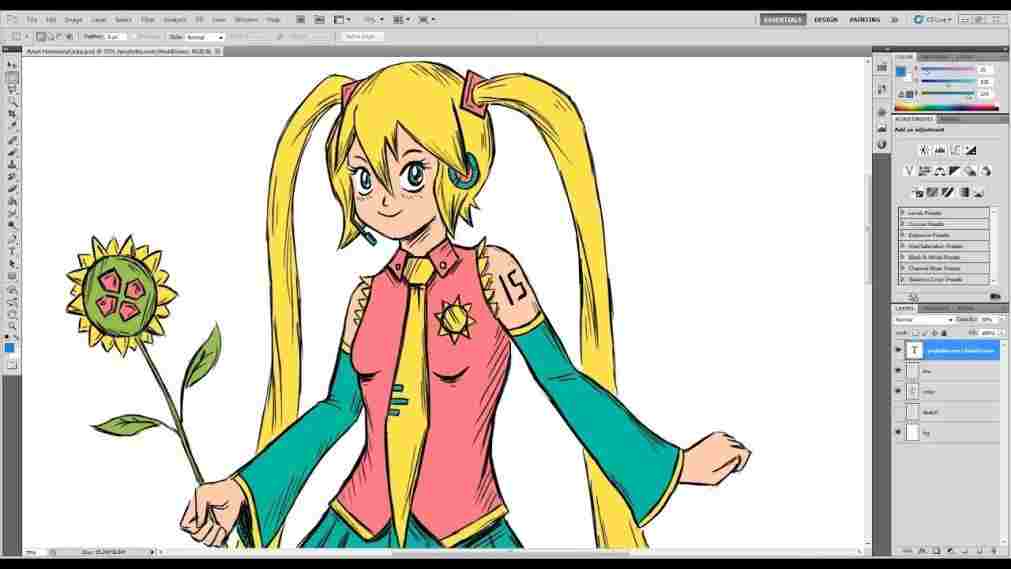1011x569 pixels.
Task: Click the Vibrance adjustment icon
Action: pyautogui.click(x=909, y=171)
